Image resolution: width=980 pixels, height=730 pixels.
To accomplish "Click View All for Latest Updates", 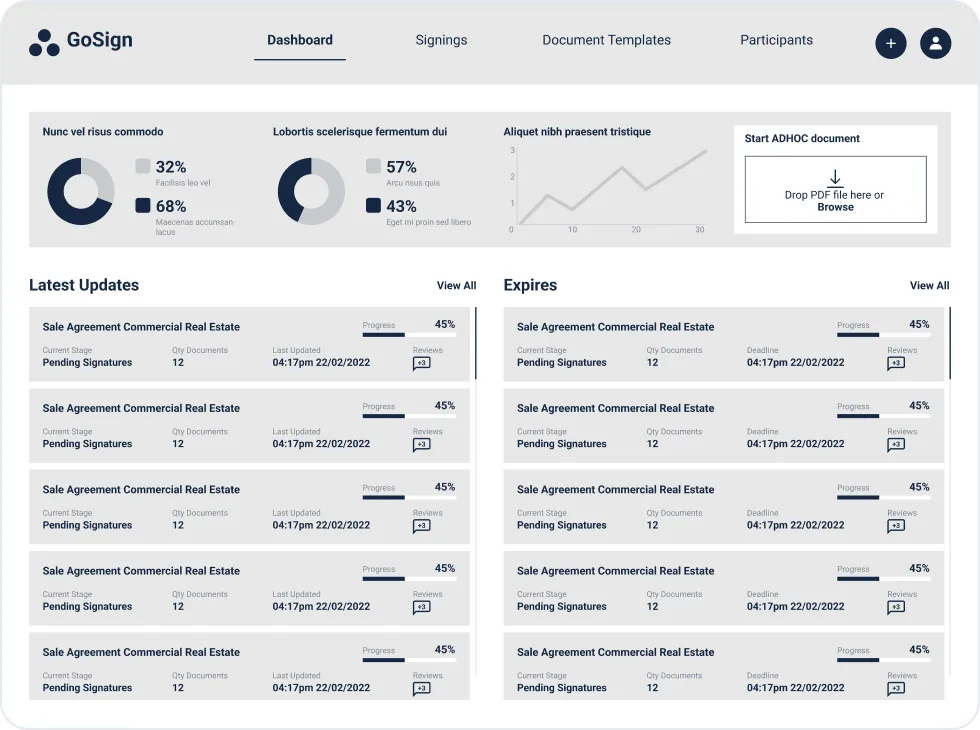I will tap(456, 286).
